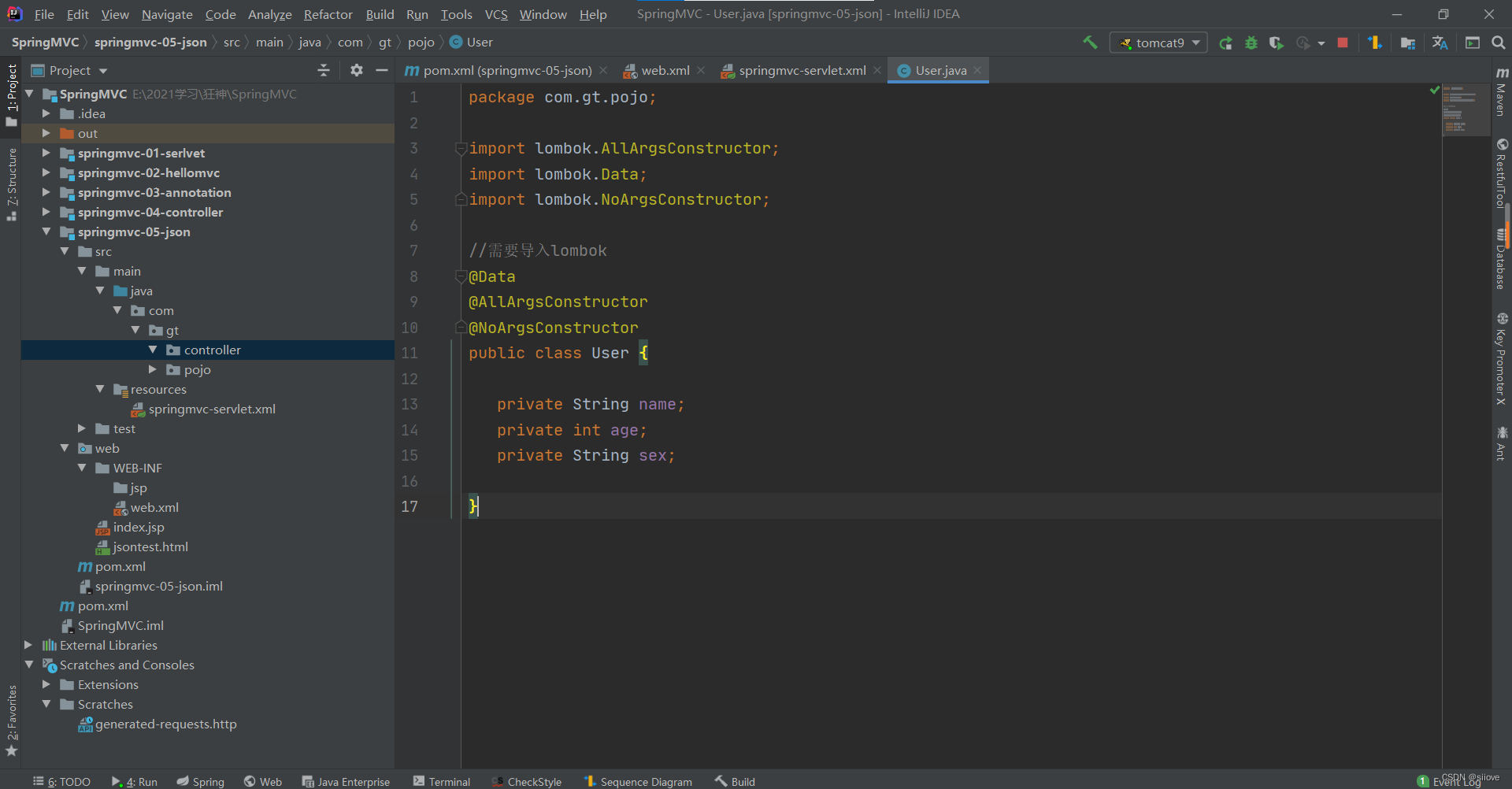Click the Sequence Diagram toolbar icon
The width and height of the screenshot is (1512, 789).
[1375, 43]
